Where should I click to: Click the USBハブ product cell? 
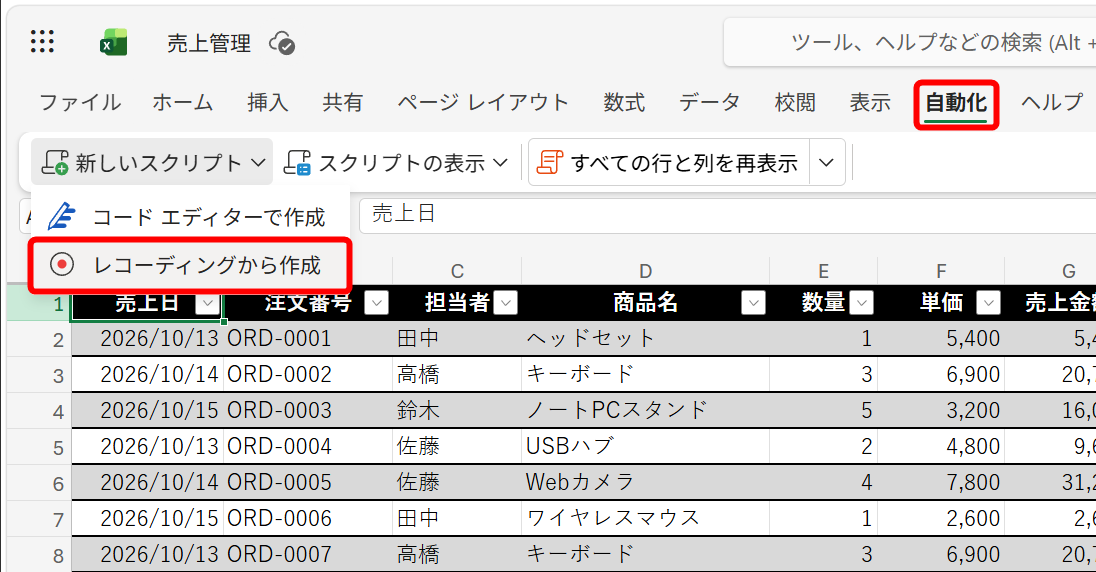point(645,446)
